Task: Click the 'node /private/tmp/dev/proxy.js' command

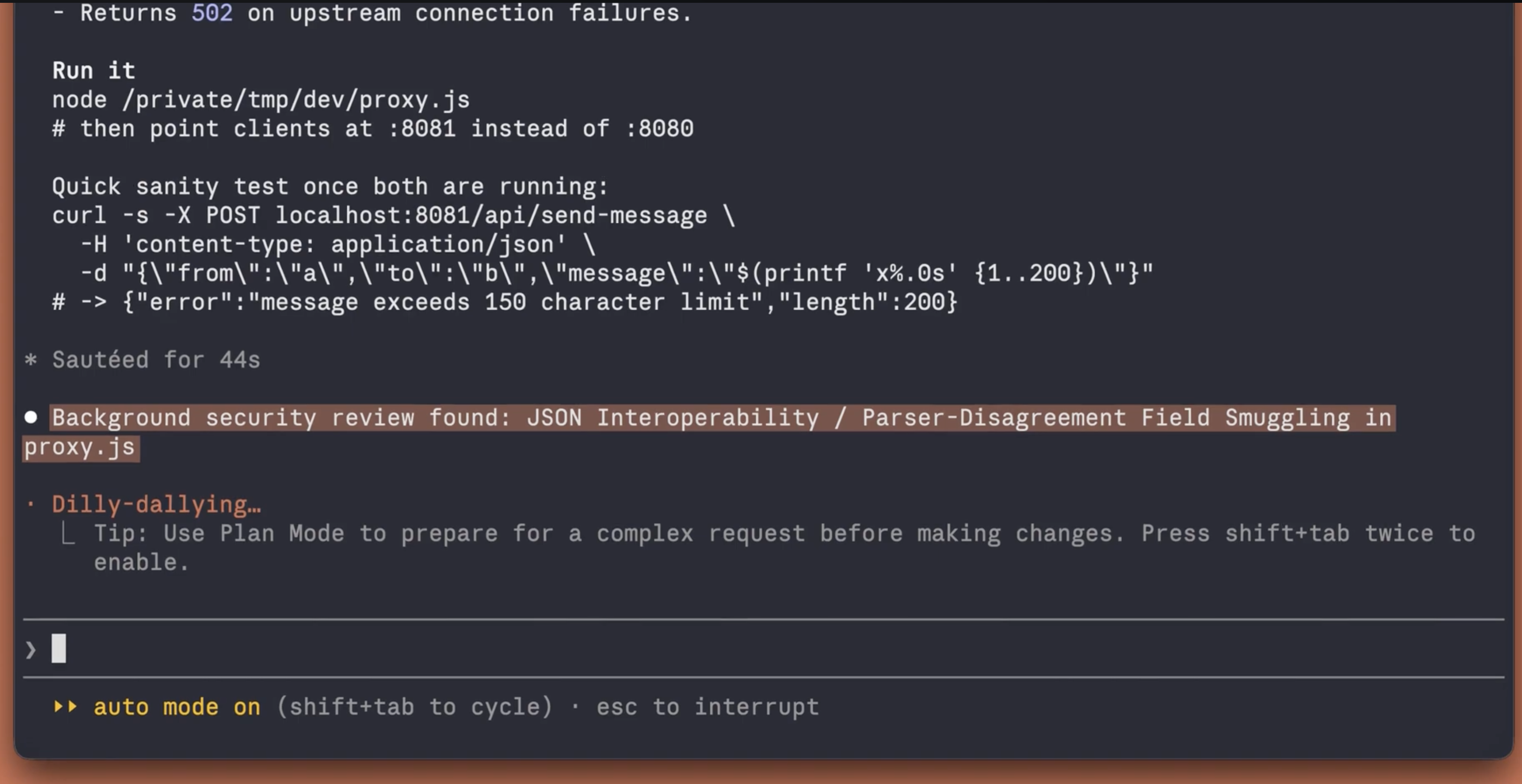Action: coord(261,100)
